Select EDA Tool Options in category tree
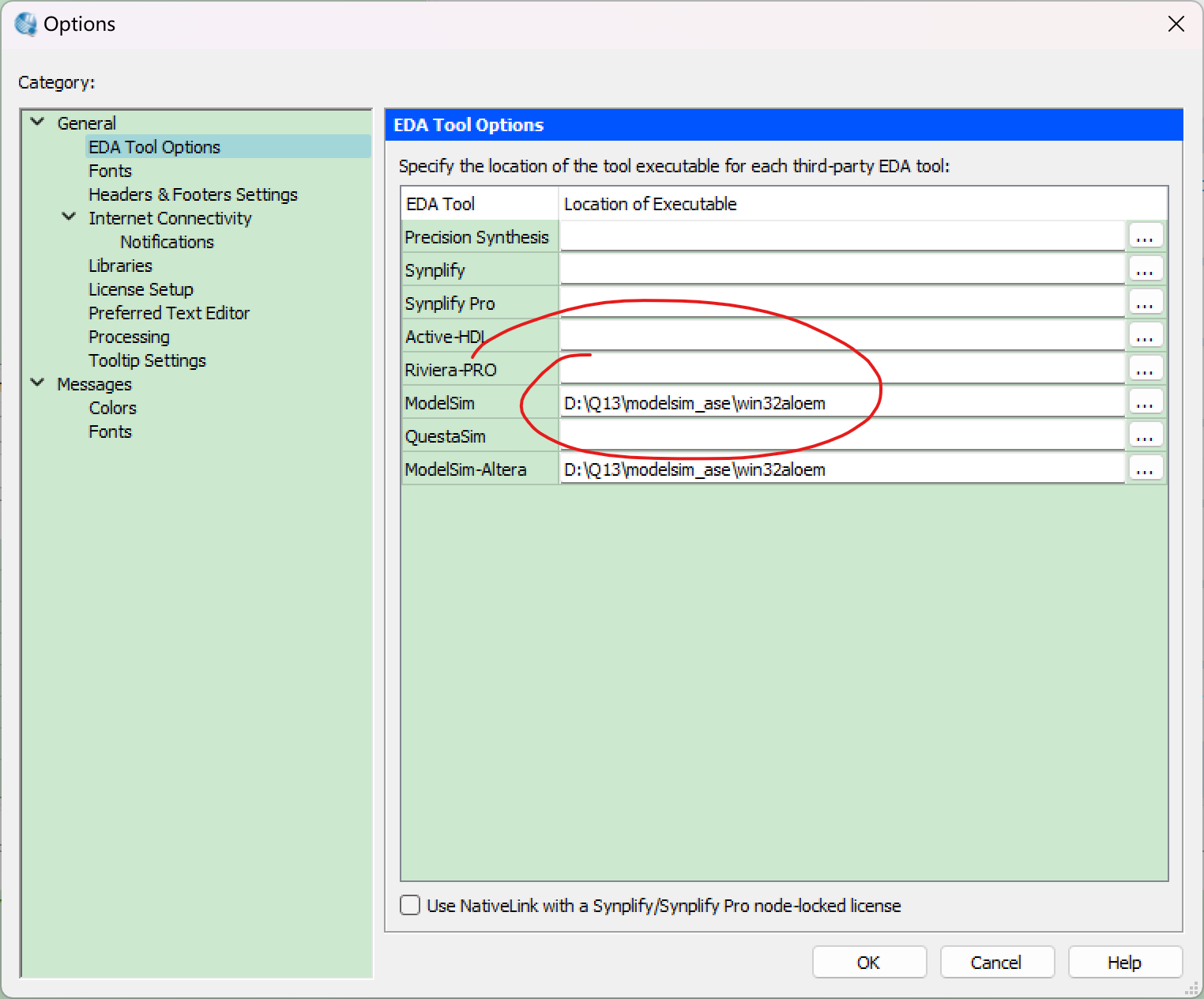 click(154, 147)
